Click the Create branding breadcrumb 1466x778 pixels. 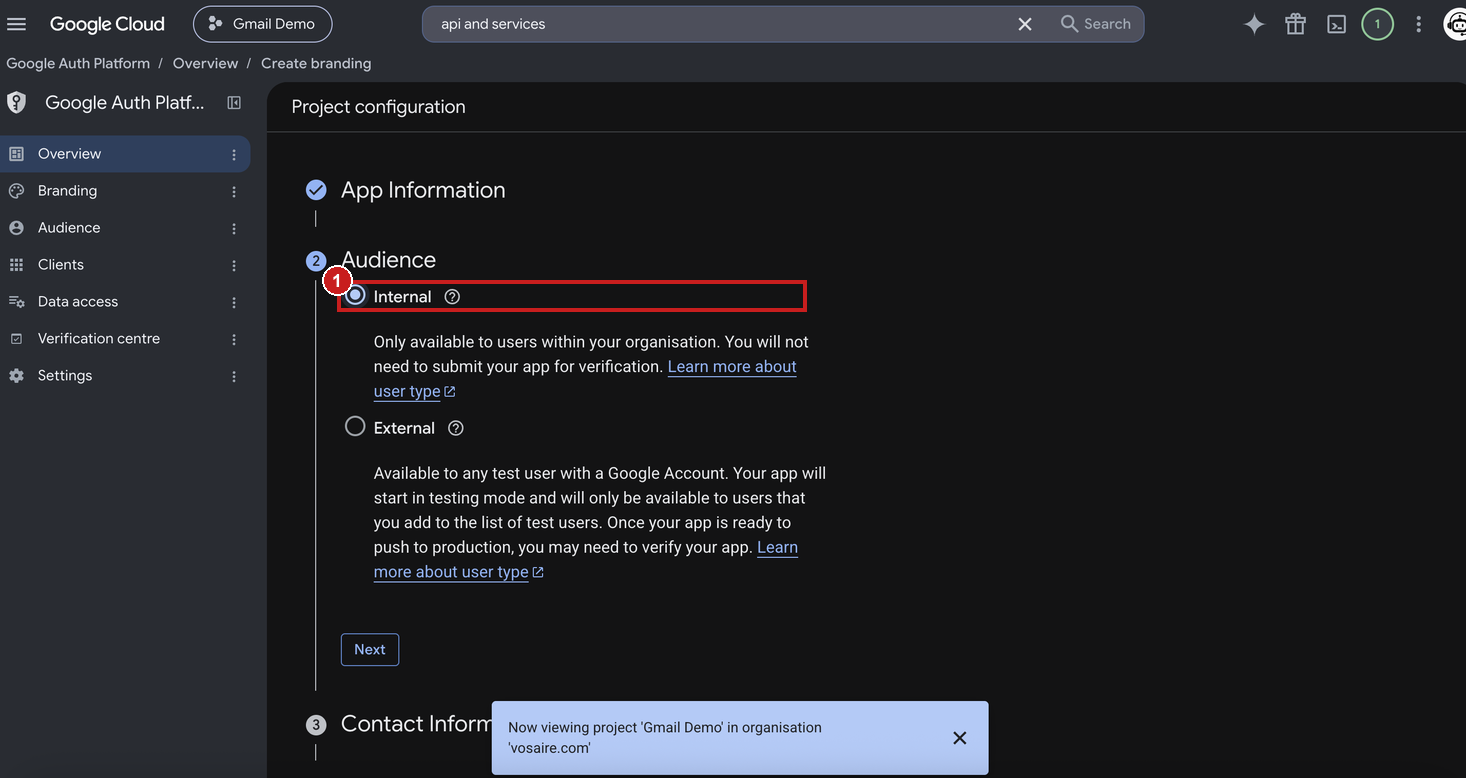point(316,63)
